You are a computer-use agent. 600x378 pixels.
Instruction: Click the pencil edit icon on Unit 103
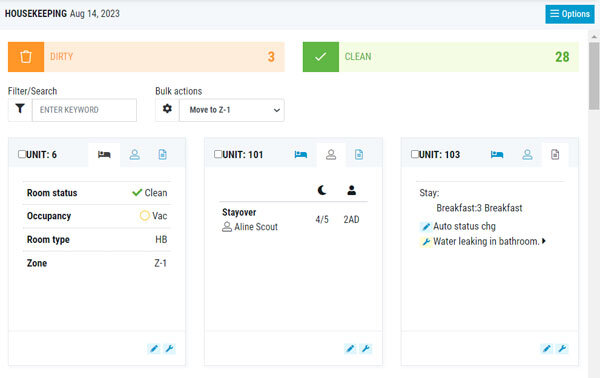[x=546, y=349]
